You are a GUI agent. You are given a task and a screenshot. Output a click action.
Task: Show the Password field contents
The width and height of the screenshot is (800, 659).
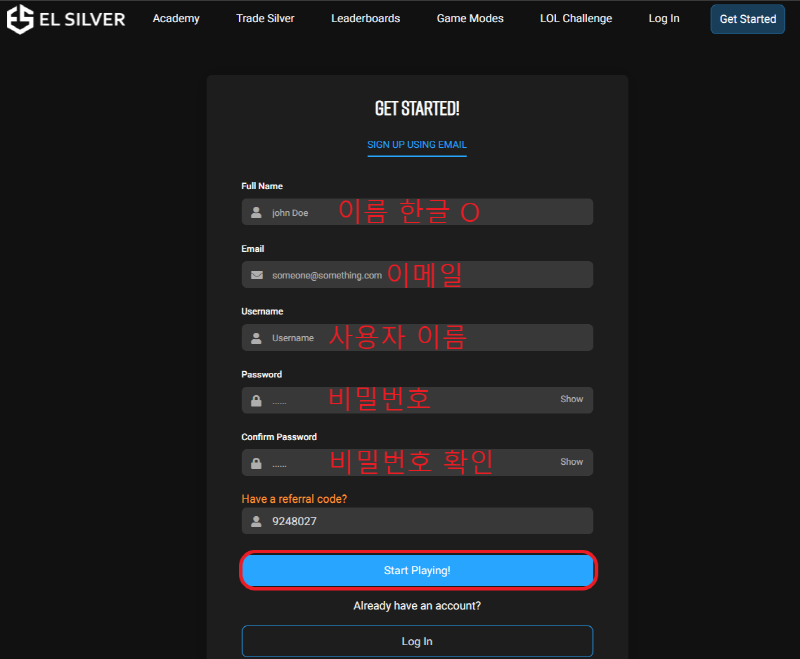point(571,399)
